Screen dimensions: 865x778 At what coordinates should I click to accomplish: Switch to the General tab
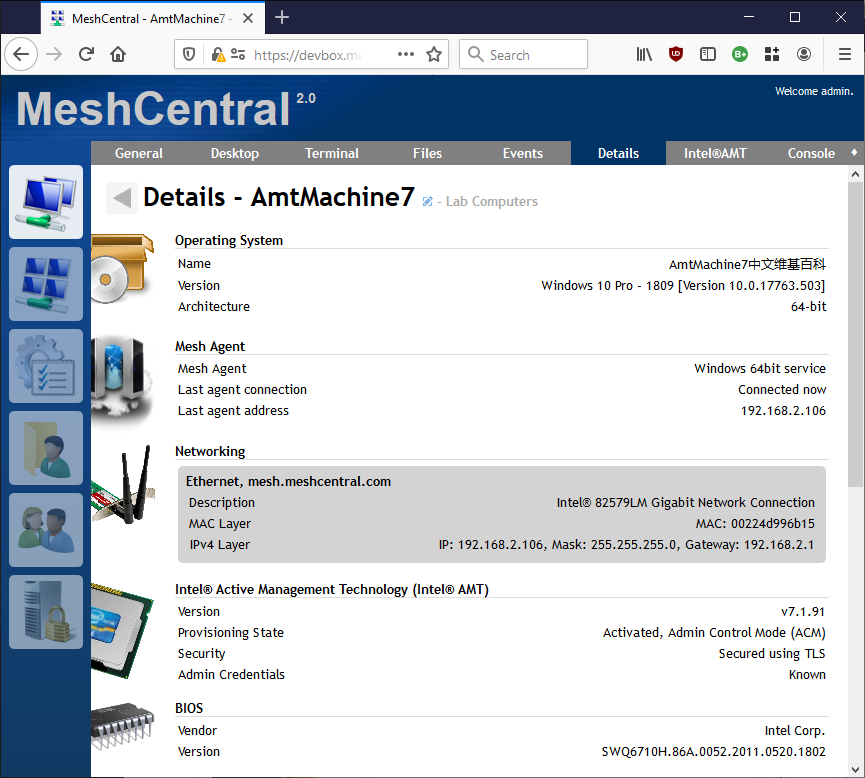click(x=138, y=153)
